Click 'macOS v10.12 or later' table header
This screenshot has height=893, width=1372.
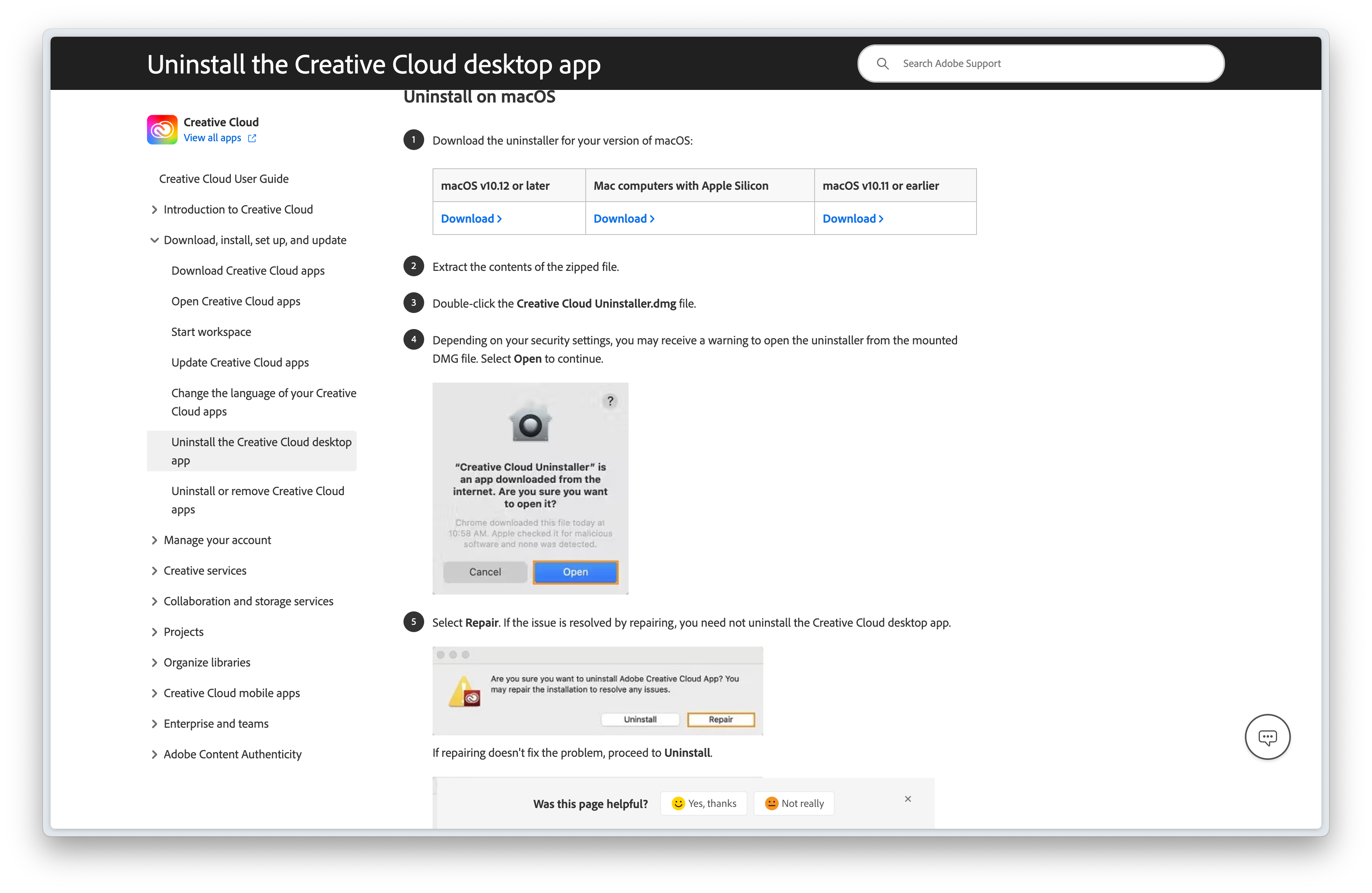coord(495,186)
